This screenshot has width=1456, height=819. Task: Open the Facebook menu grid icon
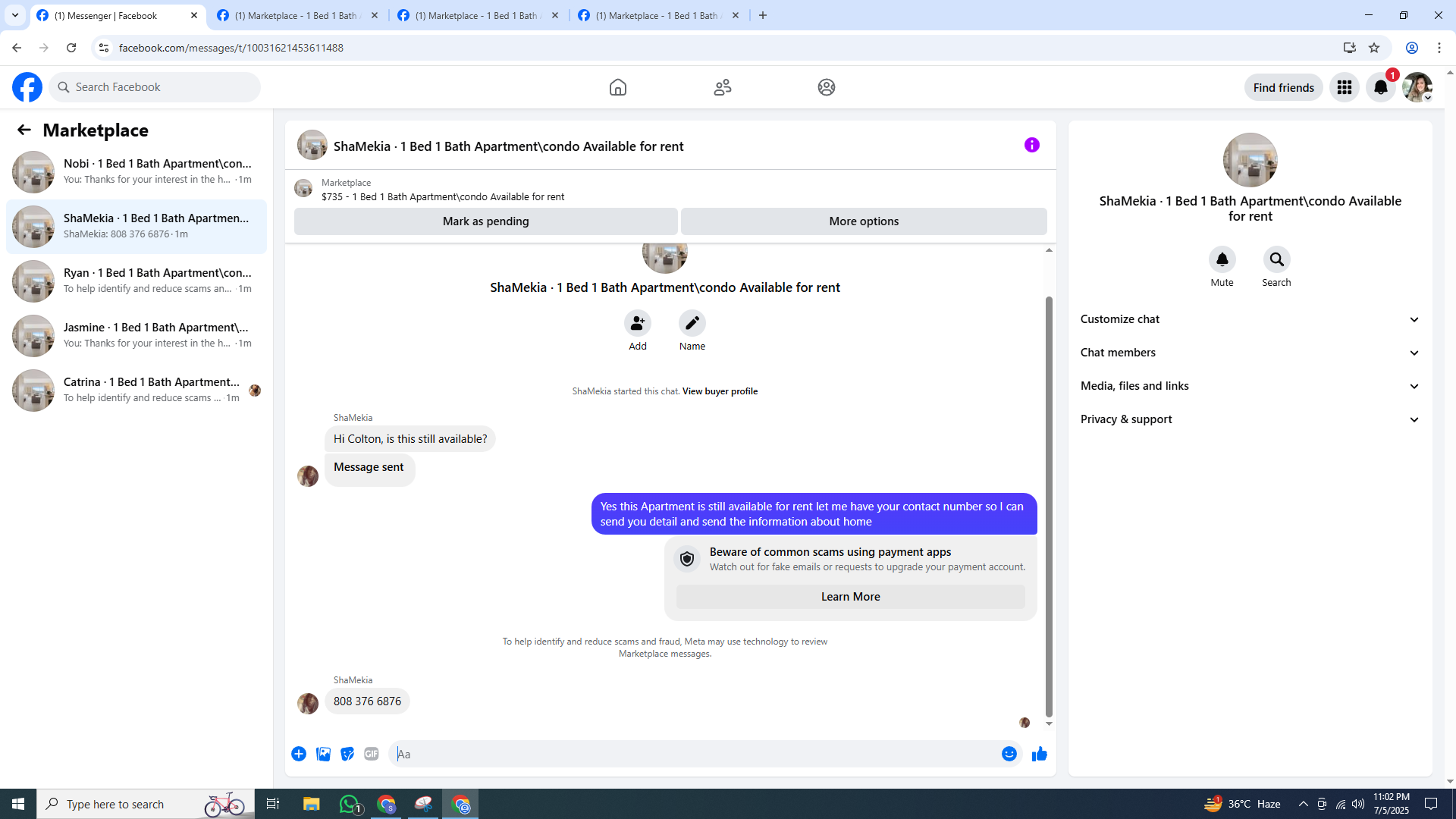click(x=1344, y=87)
